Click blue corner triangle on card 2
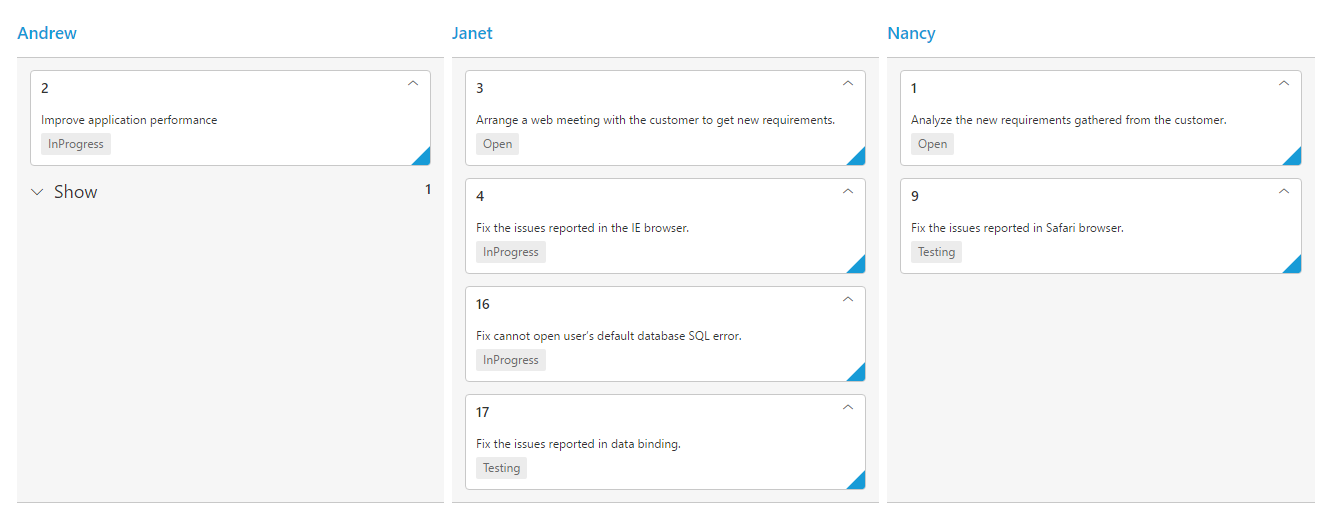1328x527 pixels. coord(423,157)
